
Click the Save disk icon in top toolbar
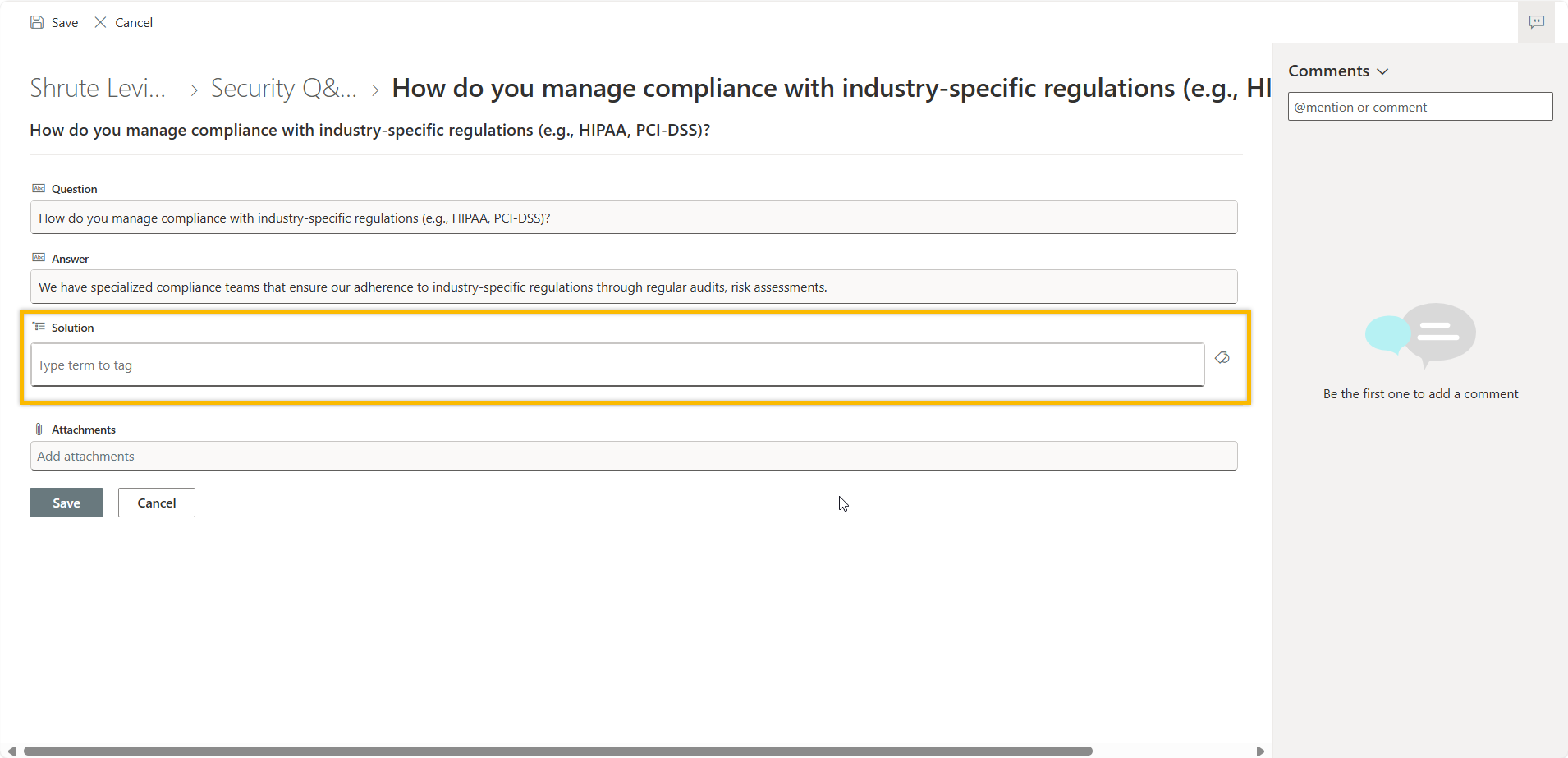37,22
